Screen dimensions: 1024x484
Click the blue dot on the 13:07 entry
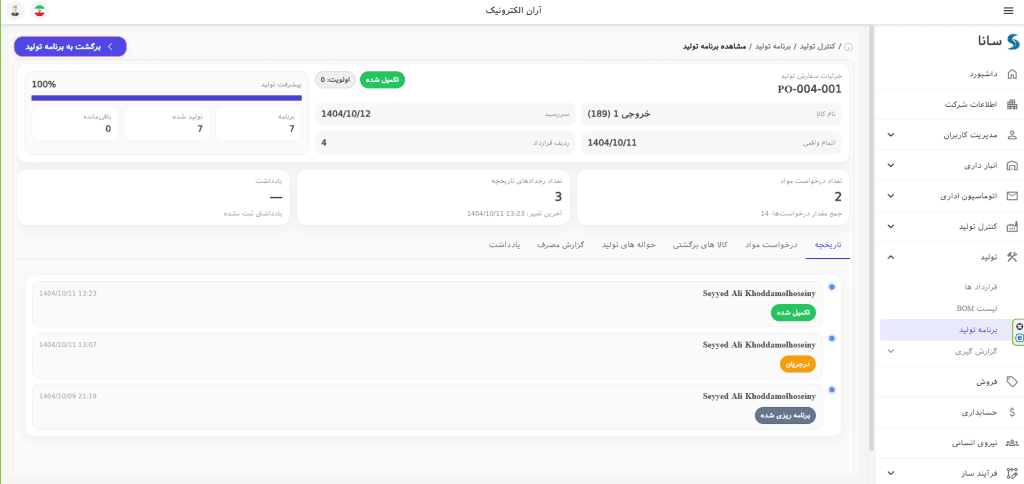(x=831, y=338)
